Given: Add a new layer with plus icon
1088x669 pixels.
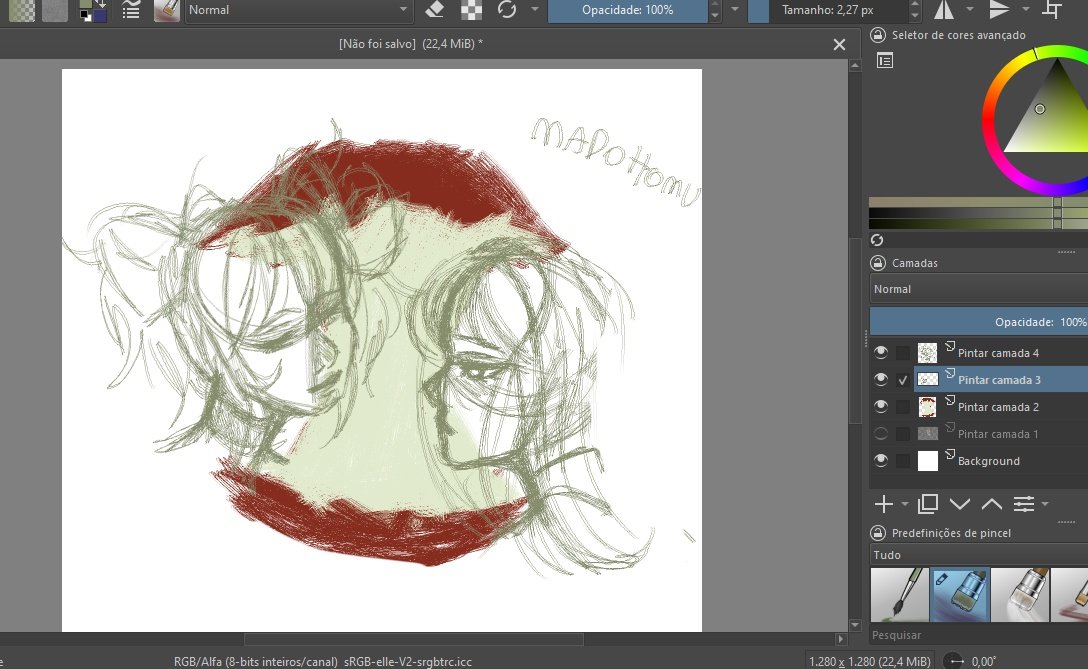Looking at the screenshot, I should [x=883, y=504].
